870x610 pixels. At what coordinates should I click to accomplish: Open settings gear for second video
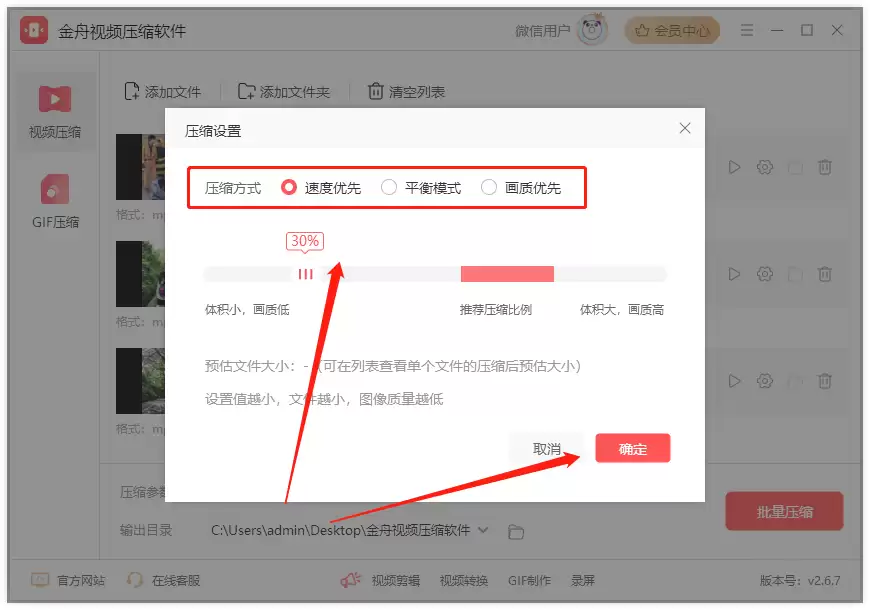point(765,274)
